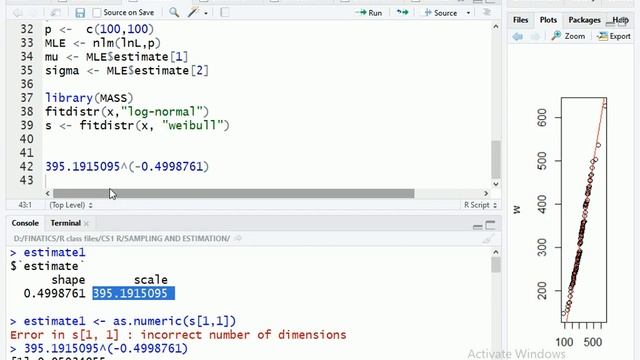Click the Compile Report notebook icon
Image resolution: width=640 pixels, height=360 pixels.
[225, 13]
